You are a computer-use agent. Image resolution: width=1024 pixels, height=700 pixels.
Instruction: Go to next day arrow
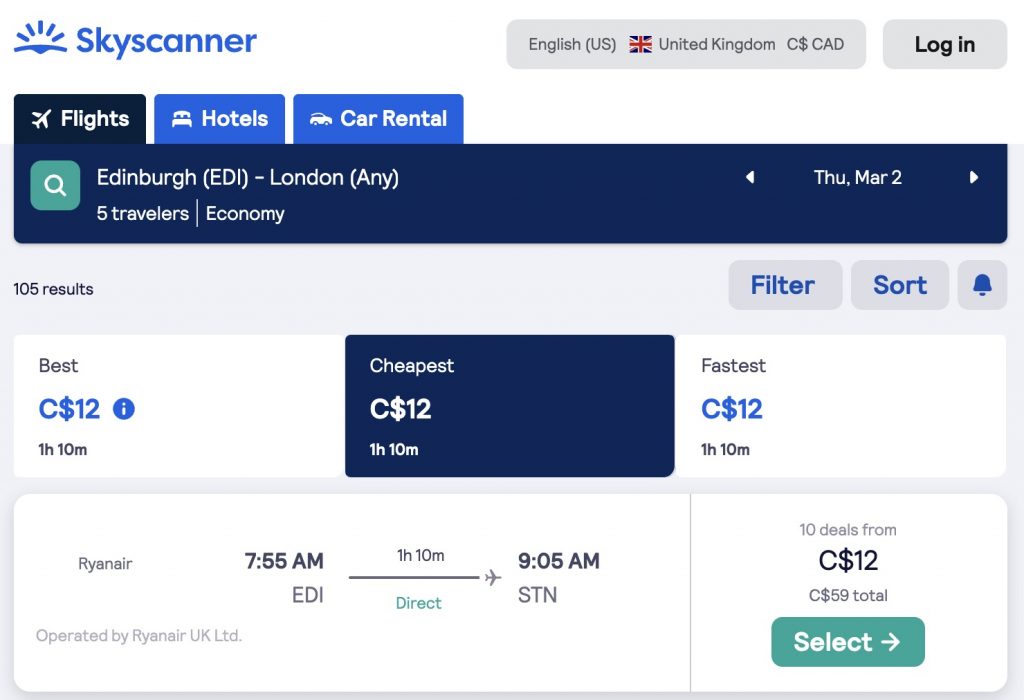974,177
